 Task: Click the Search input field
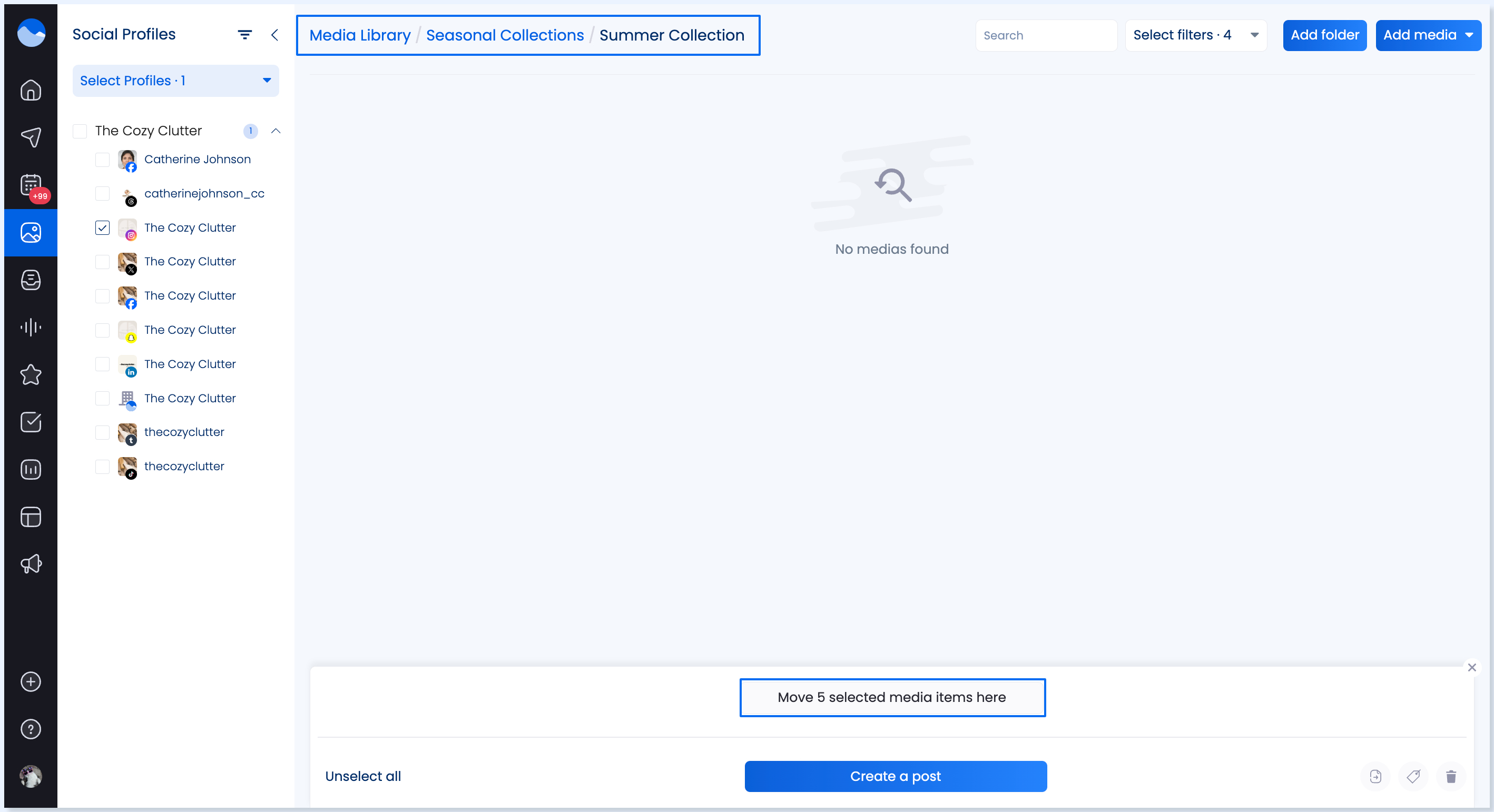pos(1046,35)
